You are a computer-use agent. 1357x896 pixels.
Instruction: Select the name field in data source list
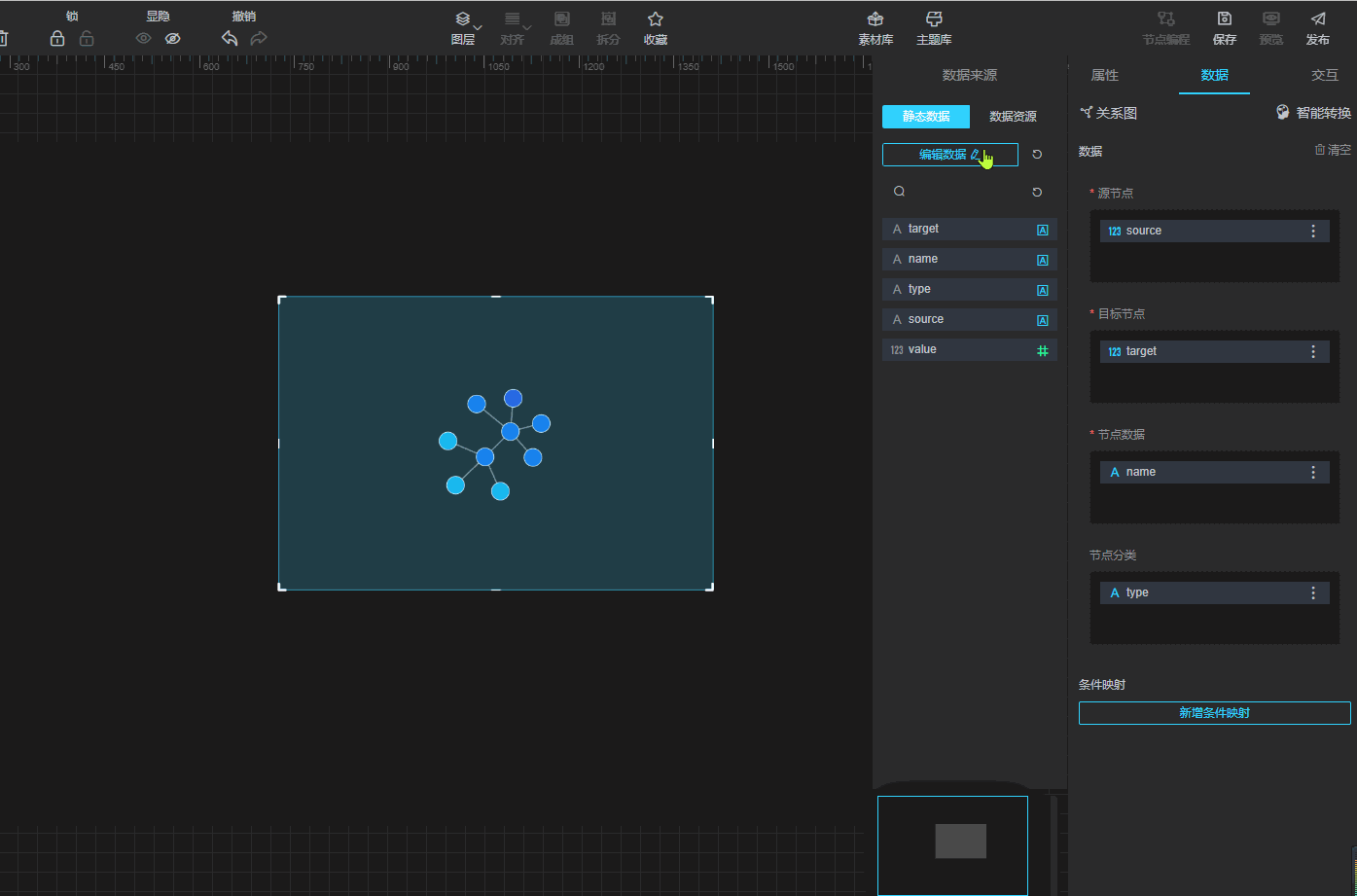pos(970,260)
